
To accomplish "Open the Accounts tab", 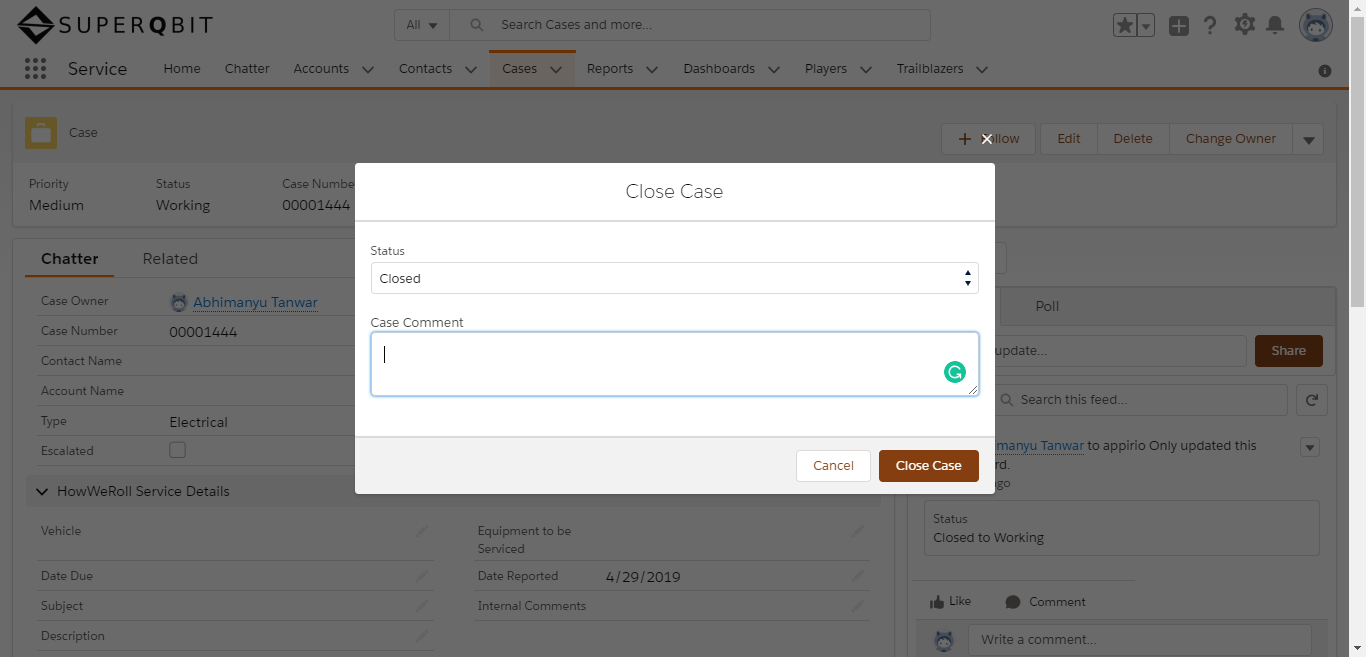I will (x=321, y=69).
